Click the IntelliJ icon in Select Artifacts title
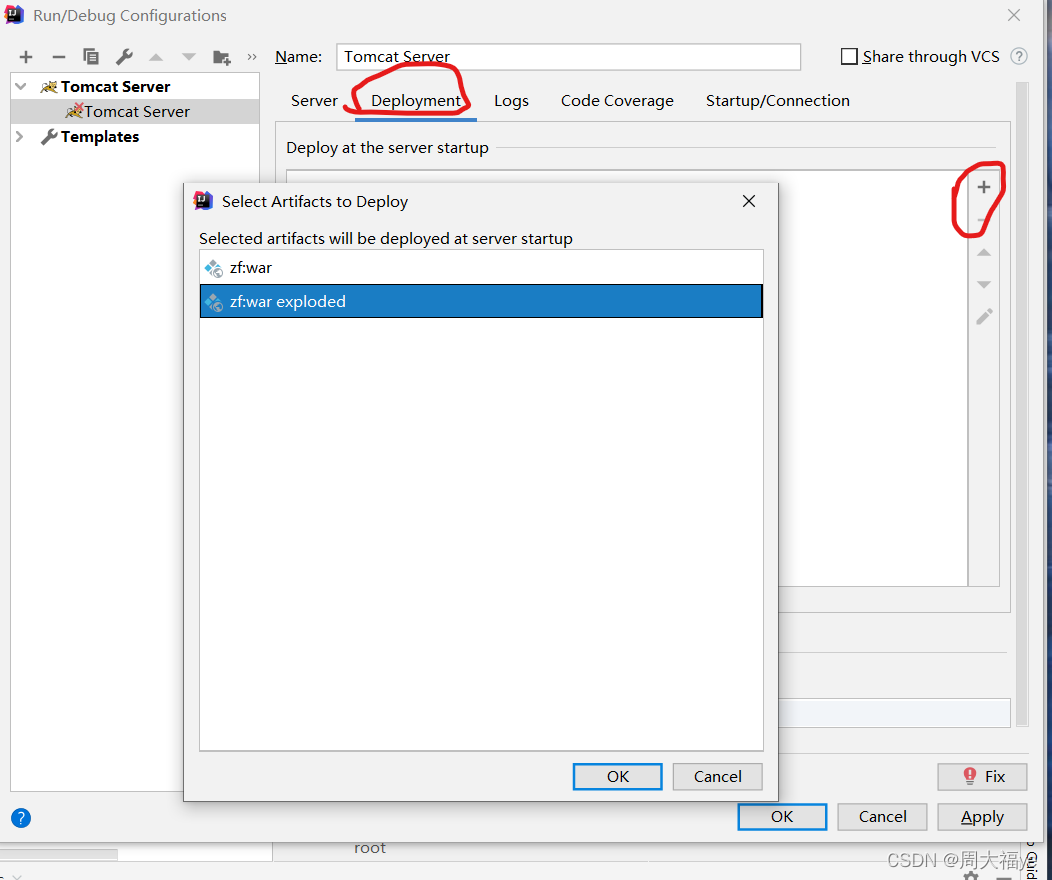The image size is (1052, 880). tap(203, 201)
